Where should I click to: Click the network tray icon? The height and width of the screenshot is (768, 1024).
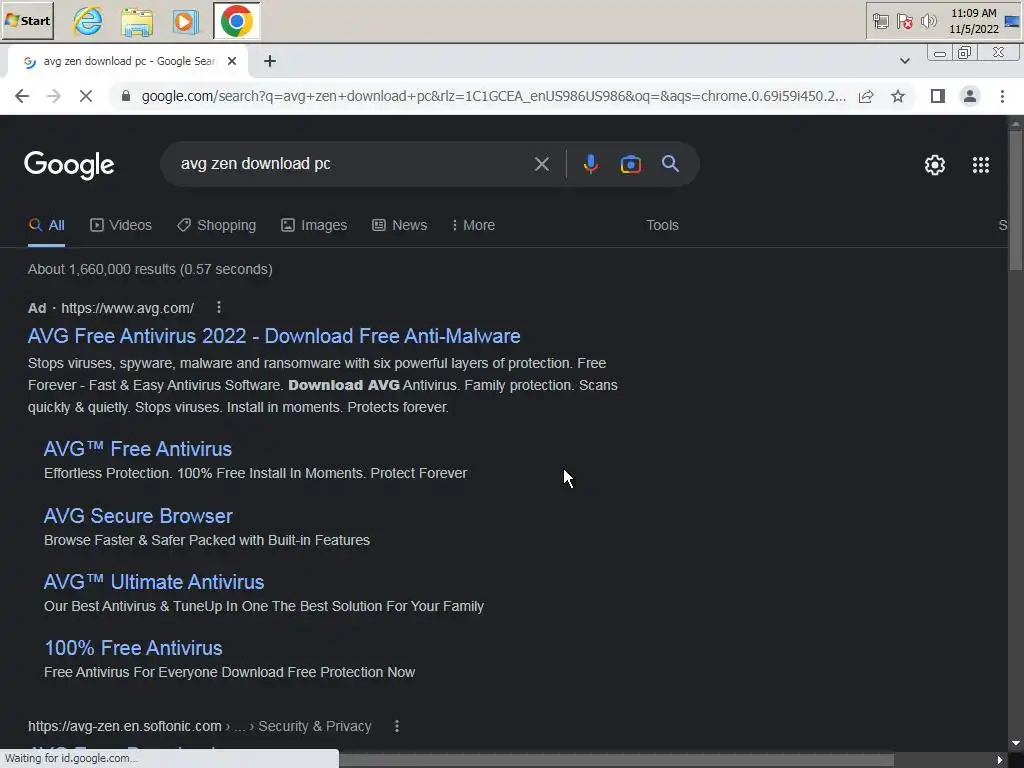click(880, 22)
